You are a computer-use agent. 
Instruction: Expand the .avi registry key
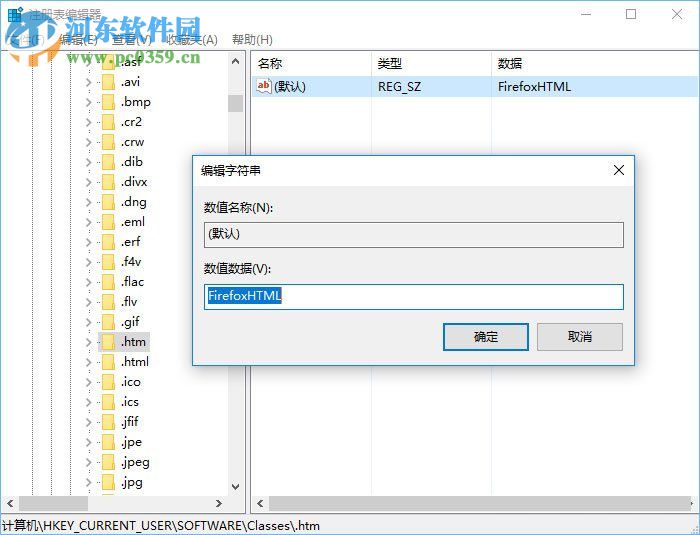click(88, 82)
